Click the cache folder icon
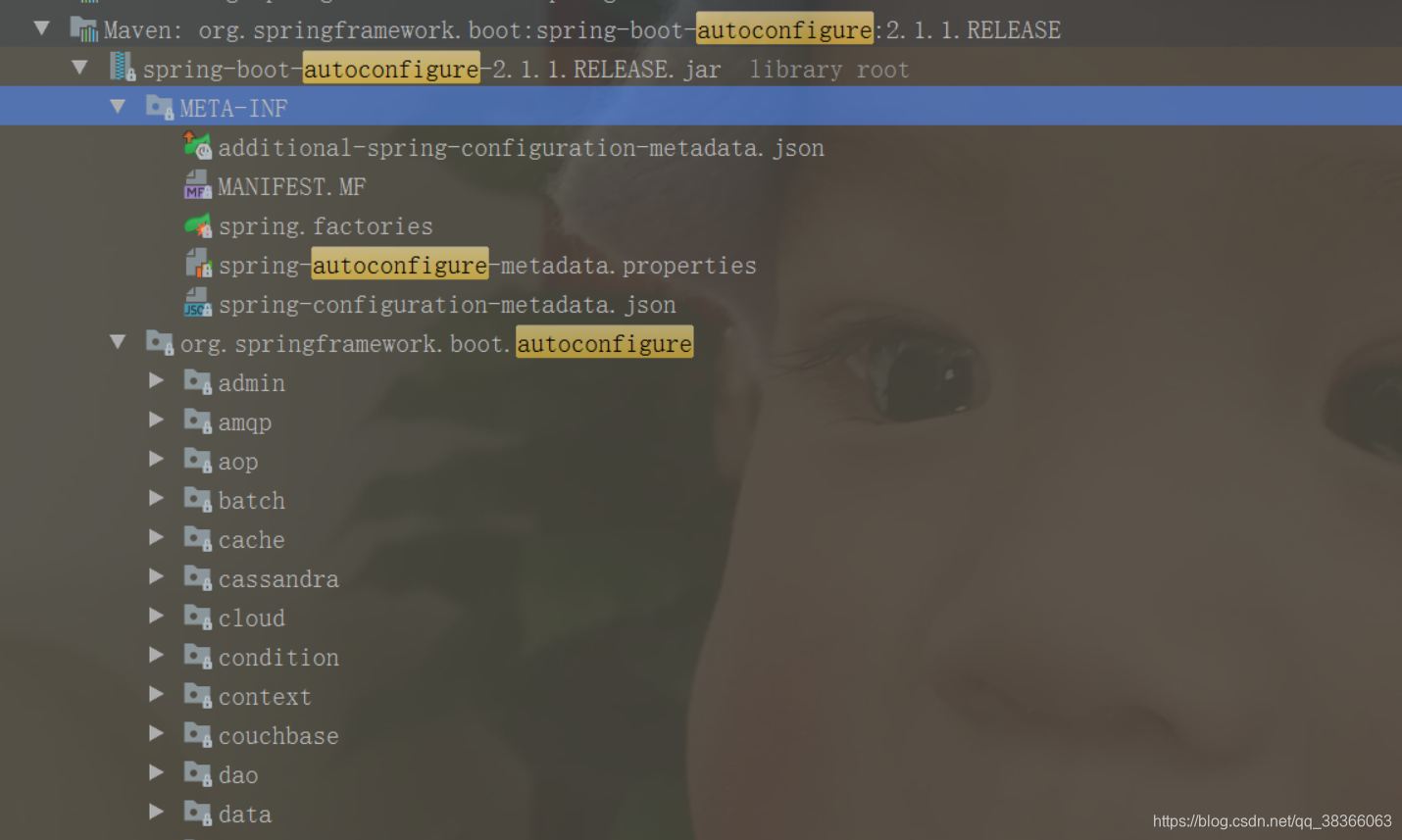1402x840 pixels. 198,538
